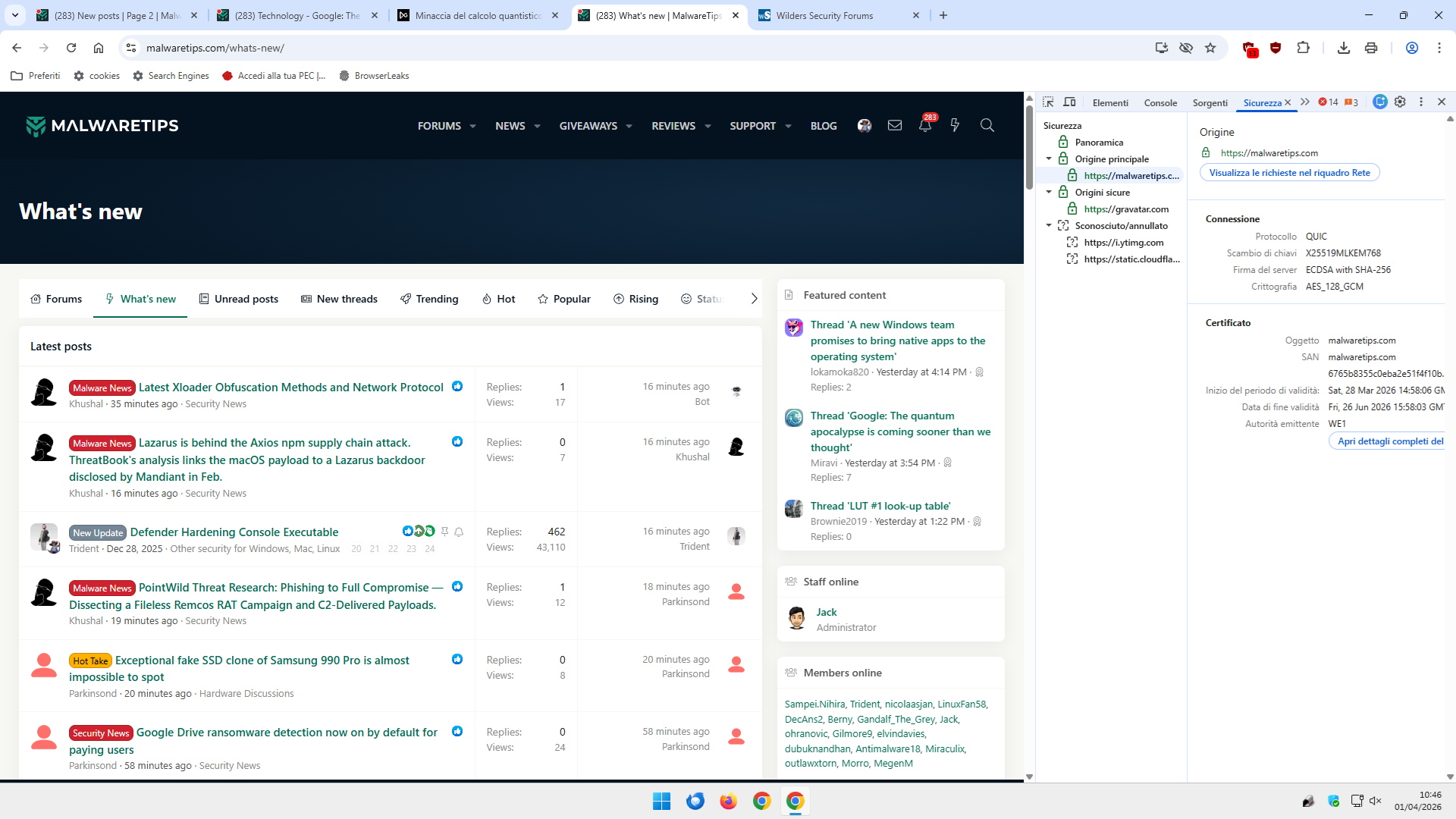Viewport: 1456px width, 819px height.
Task: Click the pin icon on Defender Hardening thread
Action: coord(445,532)
